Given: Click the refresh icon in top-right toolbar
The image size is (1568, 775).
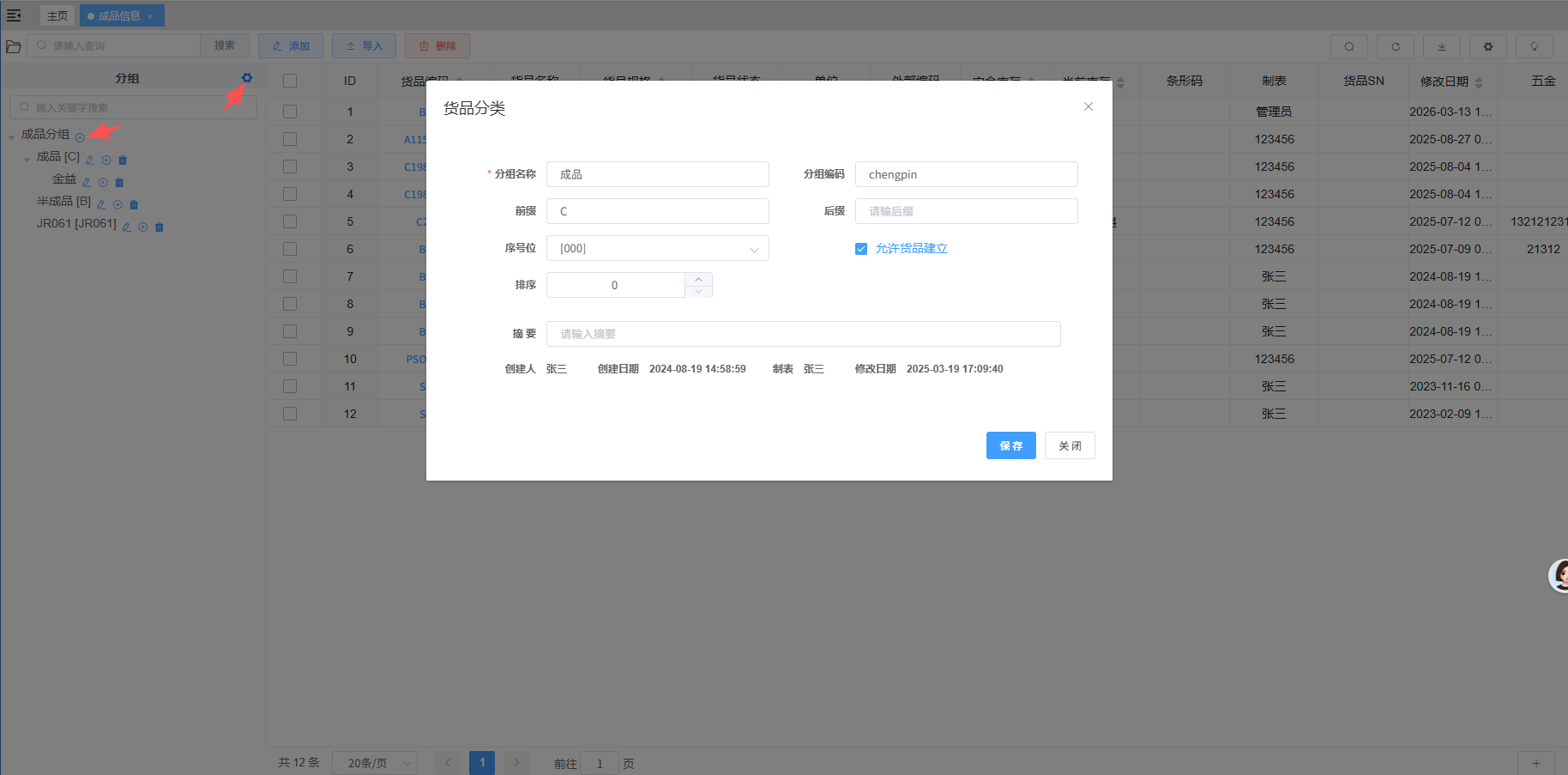Looking at the screenshot, I should click(1395, 46).
